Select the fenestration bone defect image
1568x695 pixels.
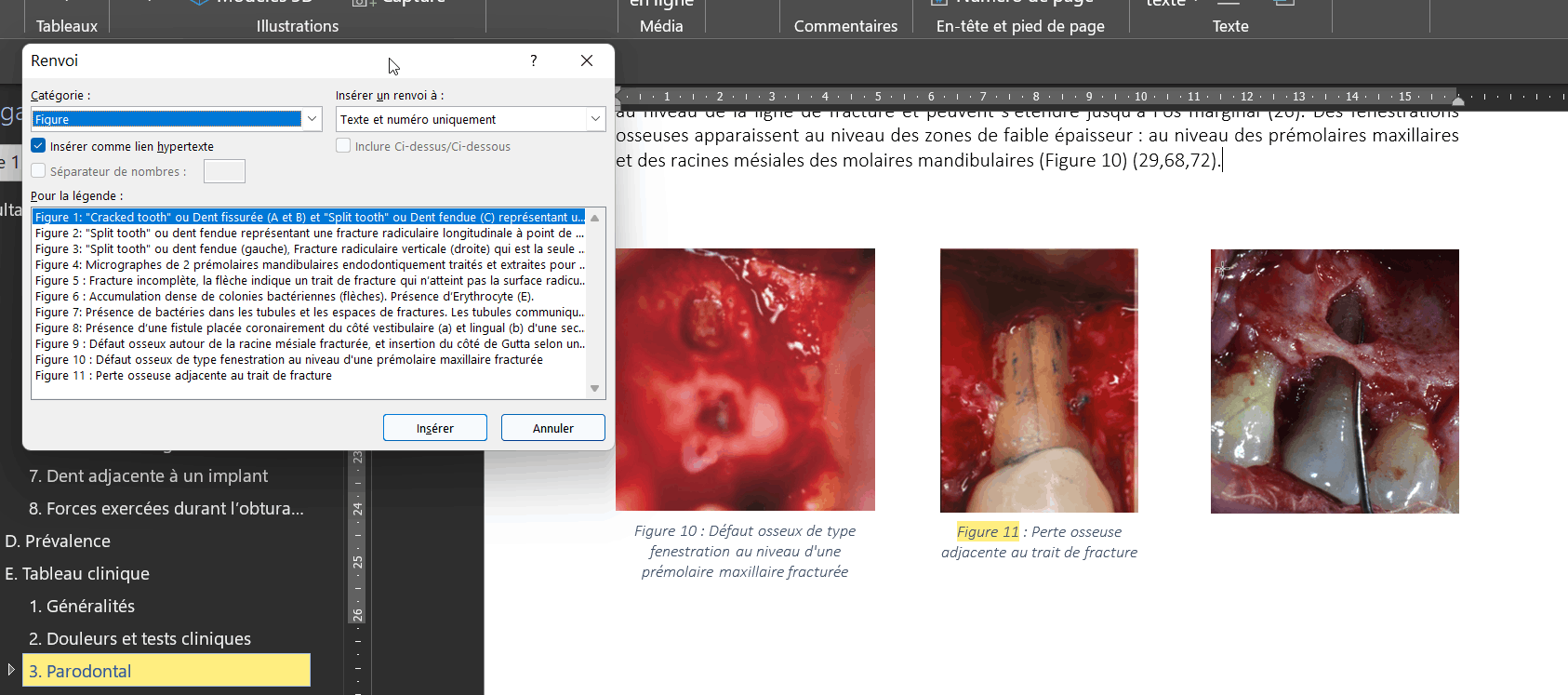745,380
